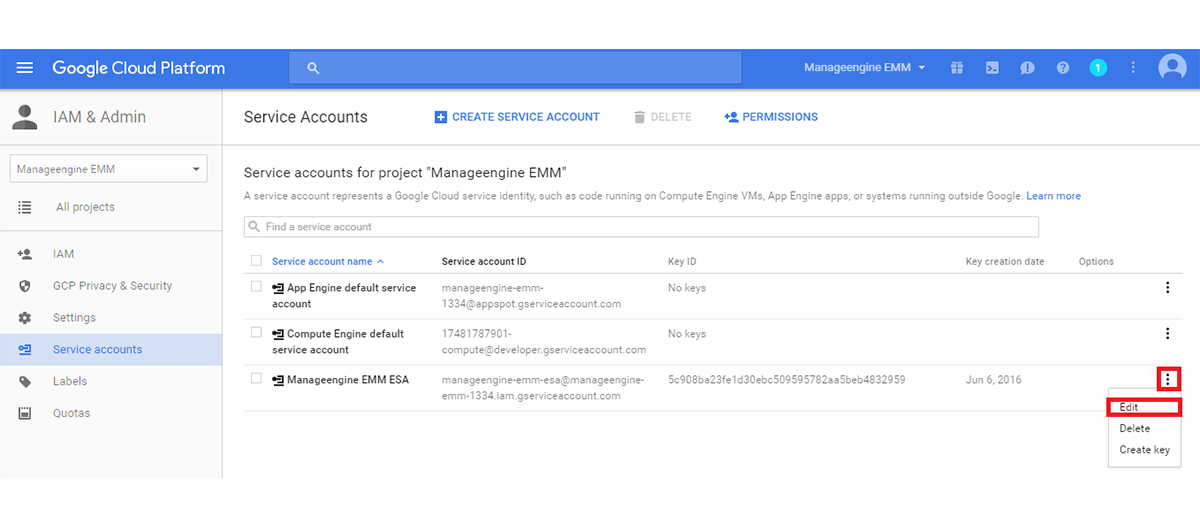Open options for Manageengine EMM ESA account
This screenshot has width=1200, height=526.
pyautogui.click(x=1167, y=380)
